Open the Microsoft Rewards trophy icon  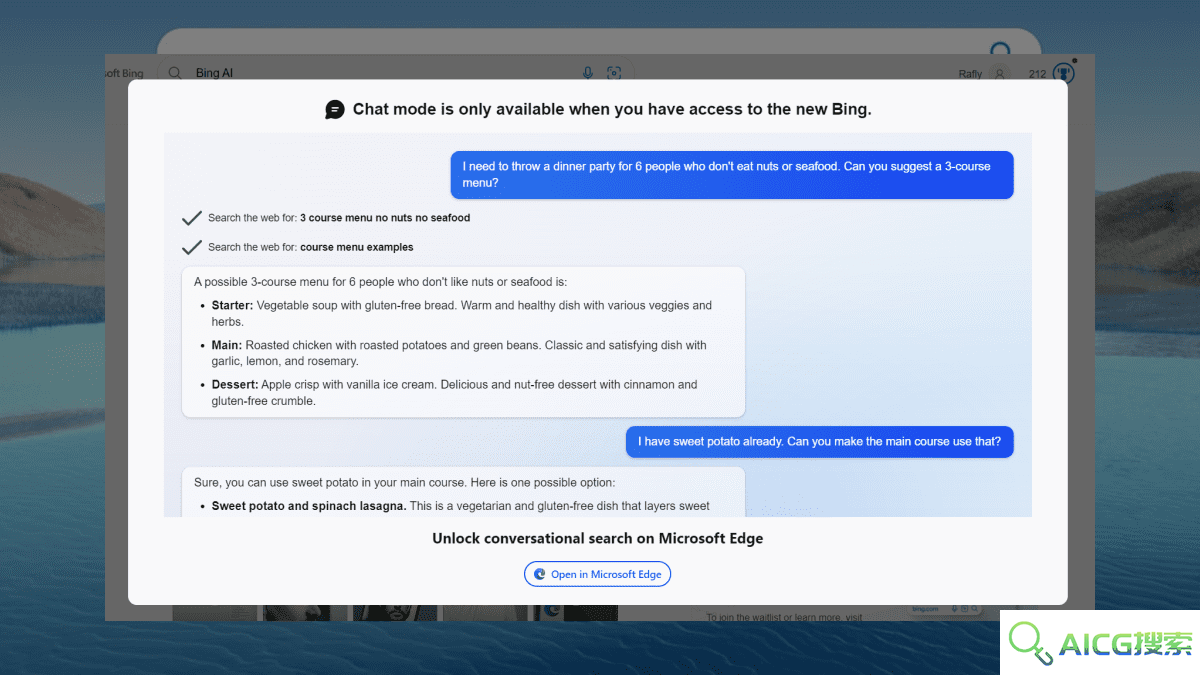coord(1066,73)
